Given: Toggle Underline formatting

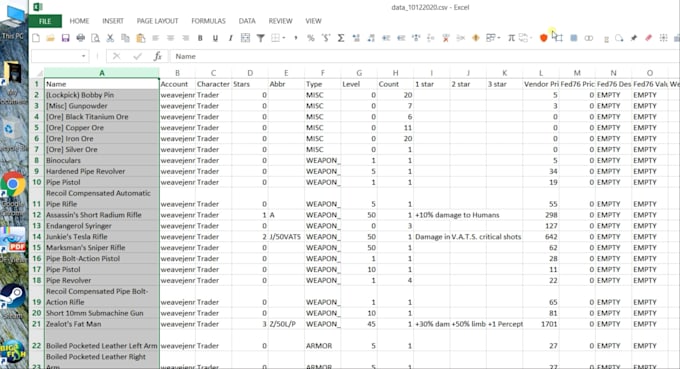Looking at the screenshot, I should click(x=215, y=38).
